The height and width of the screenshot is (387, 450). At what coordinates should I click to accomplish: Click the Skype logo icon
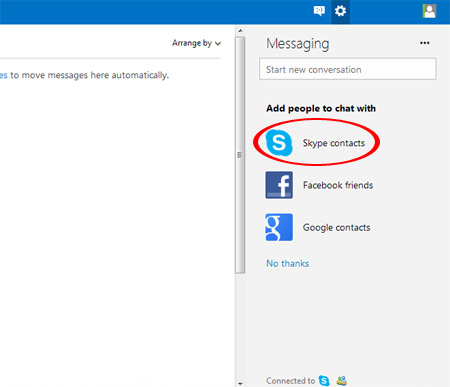(x=279, y=143)
